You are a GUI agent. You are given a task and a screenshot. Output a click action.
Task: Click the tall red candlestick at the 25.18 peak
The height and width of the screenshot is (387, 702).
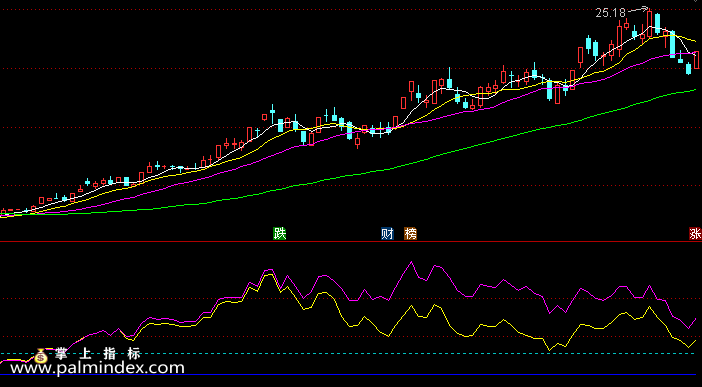pos(650,22)
